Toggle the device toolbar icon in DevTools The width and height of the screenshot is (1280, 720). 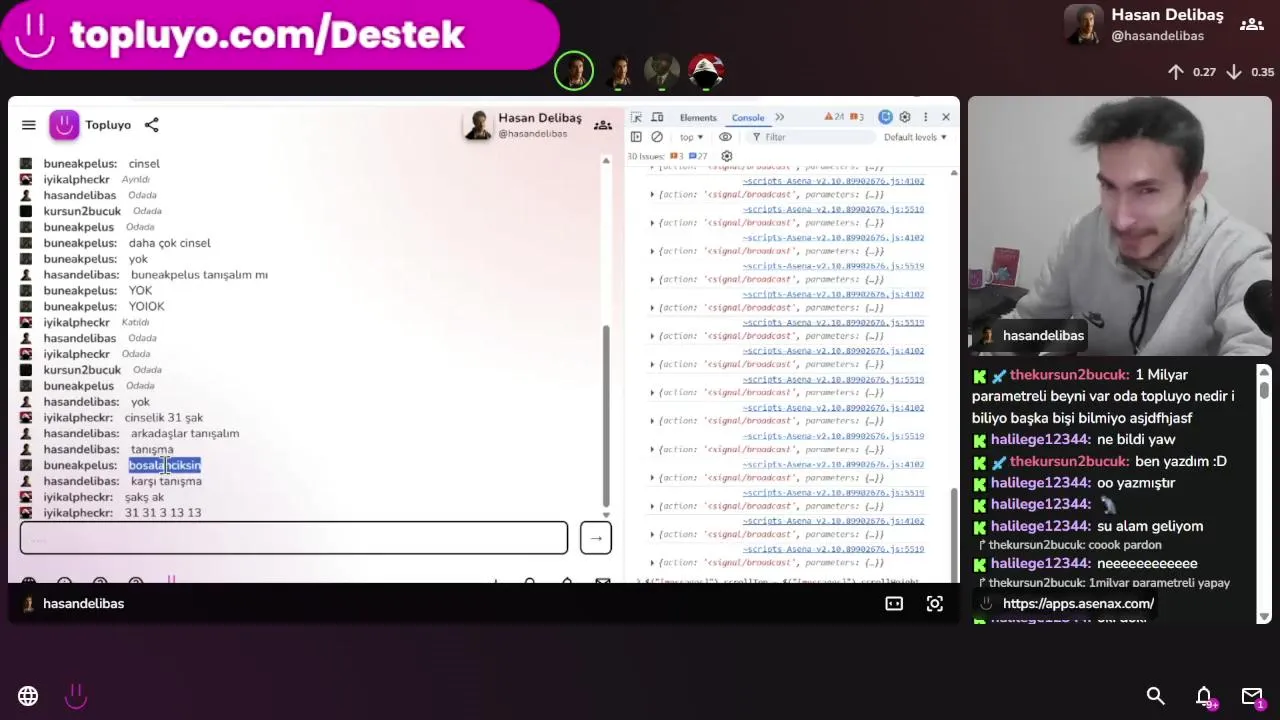(657, 117)
